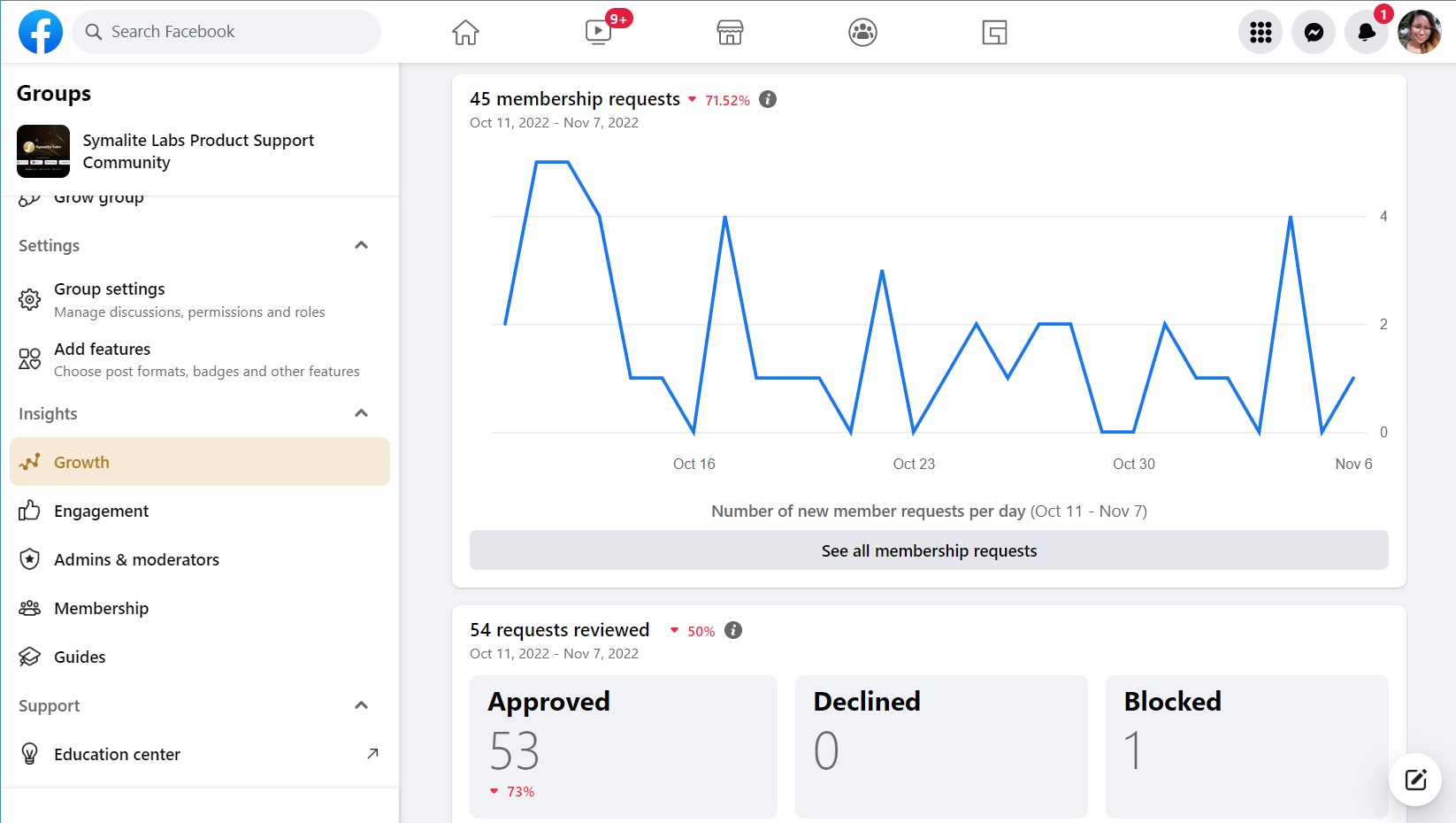This screenshot has height=823, width=1456.
Task: Click the info icon beside 54 requests reviewed
Action: click(x=732, y=631)
